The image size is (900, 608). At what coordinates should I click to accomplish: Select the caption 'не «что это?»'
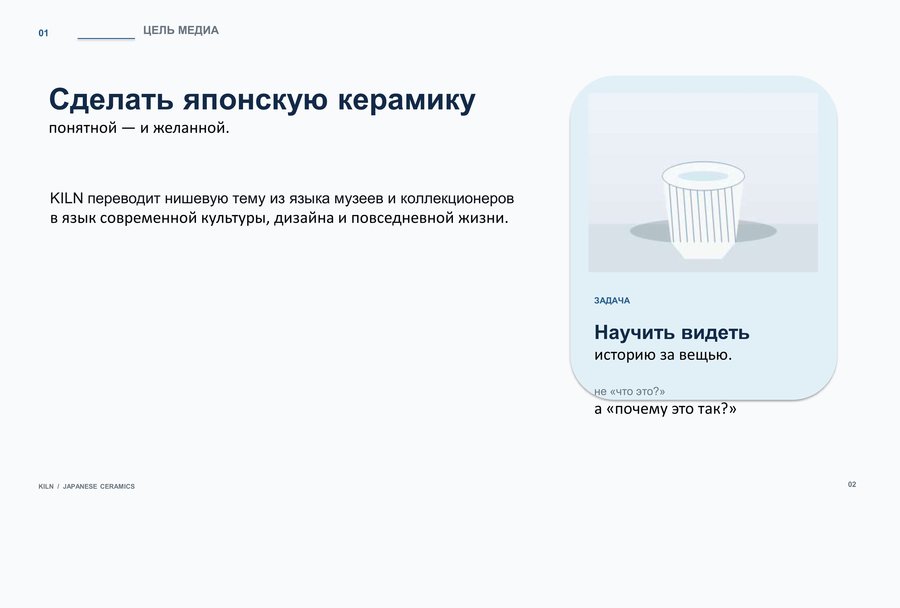(x=630, y=392)
